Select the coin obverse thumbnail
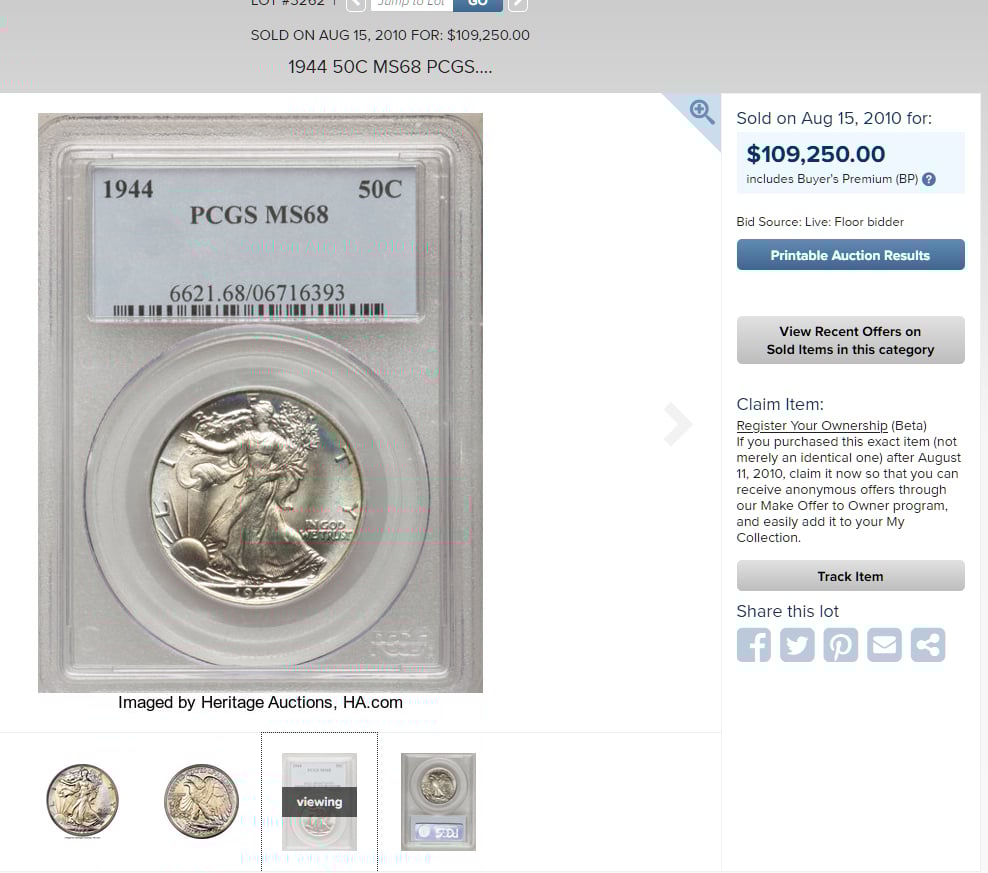 tap(83, 801)
